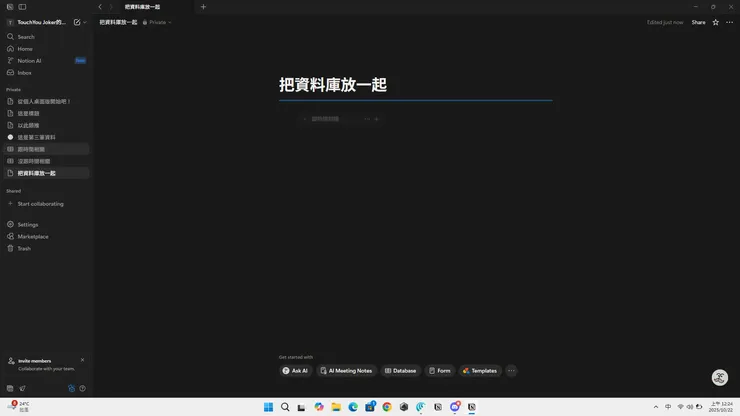Open Search in the sidebar

[x=46, y=36]
